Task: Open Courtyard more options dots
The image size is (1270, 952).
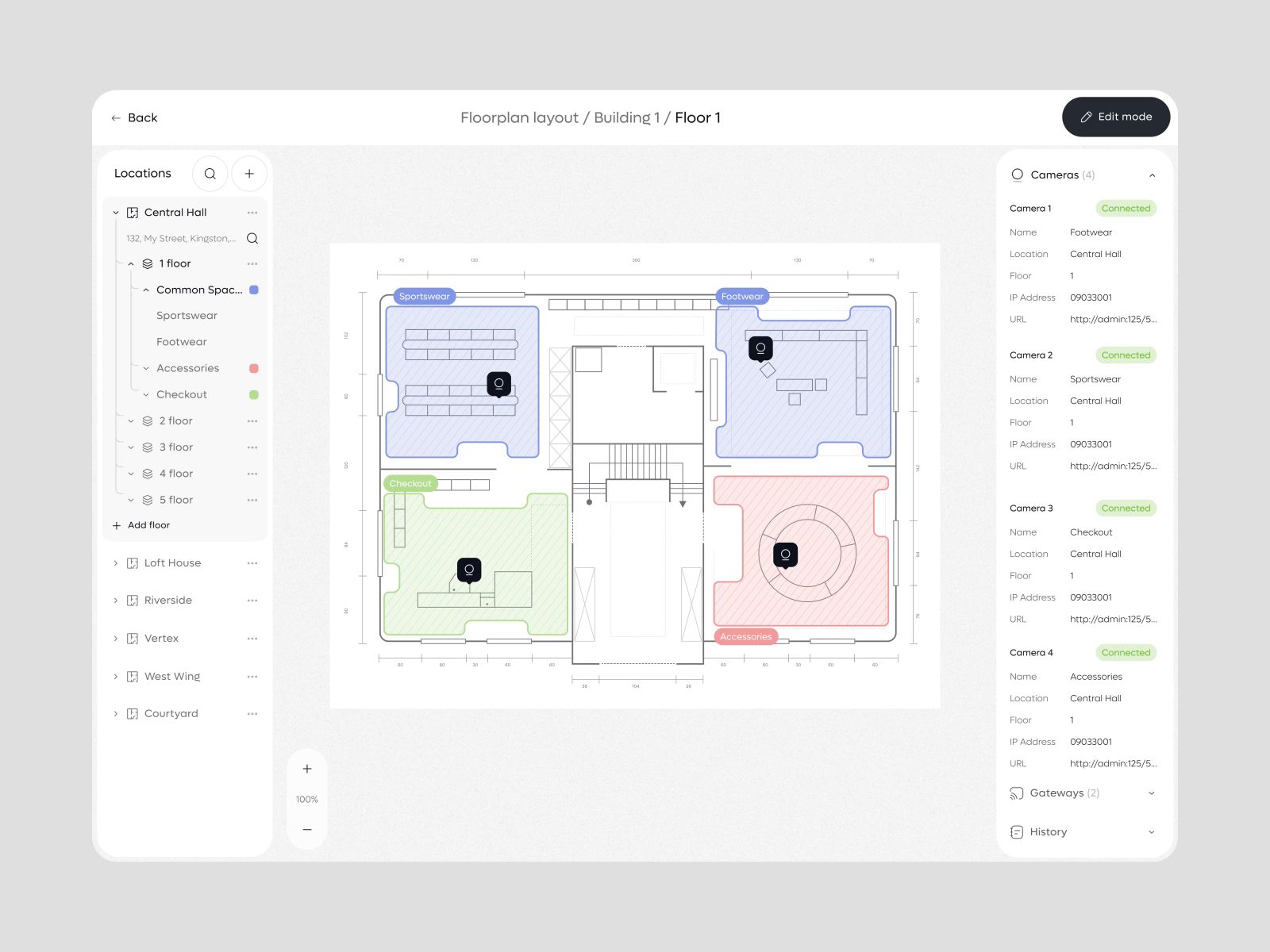Action: pos(252,714)
